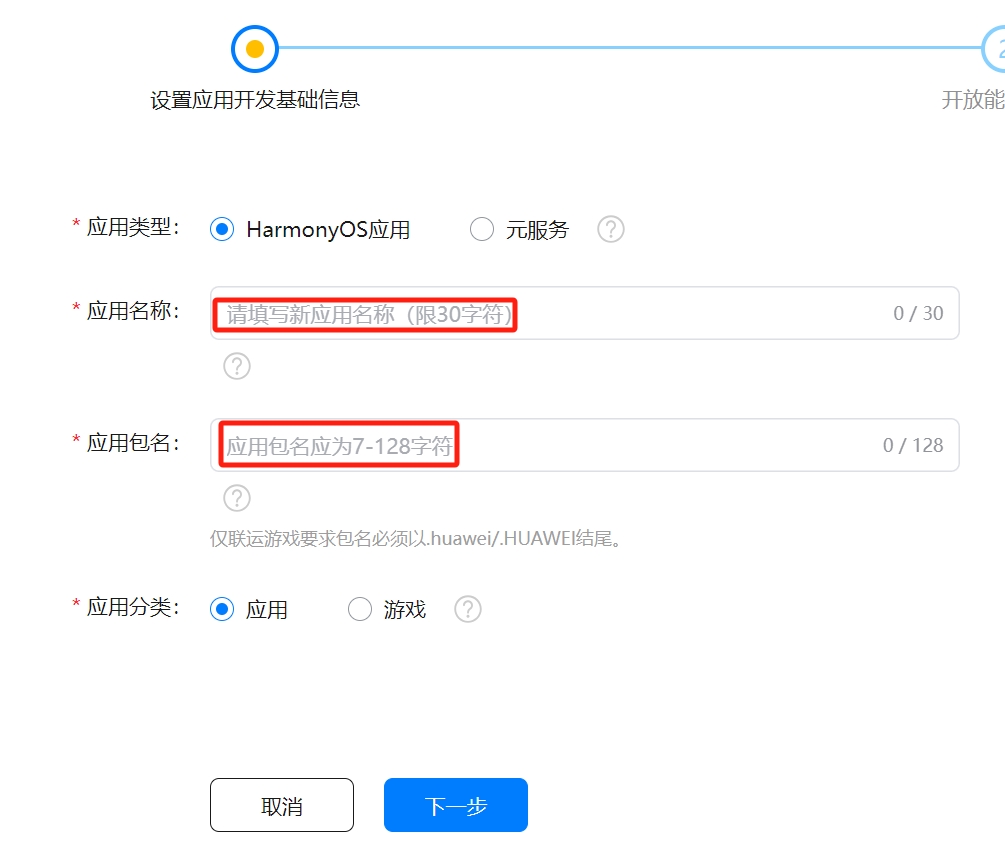Screen dimensions: 1005x868
Task: Open help icon below 应用包名 field
Action: (x=236, y=498)
